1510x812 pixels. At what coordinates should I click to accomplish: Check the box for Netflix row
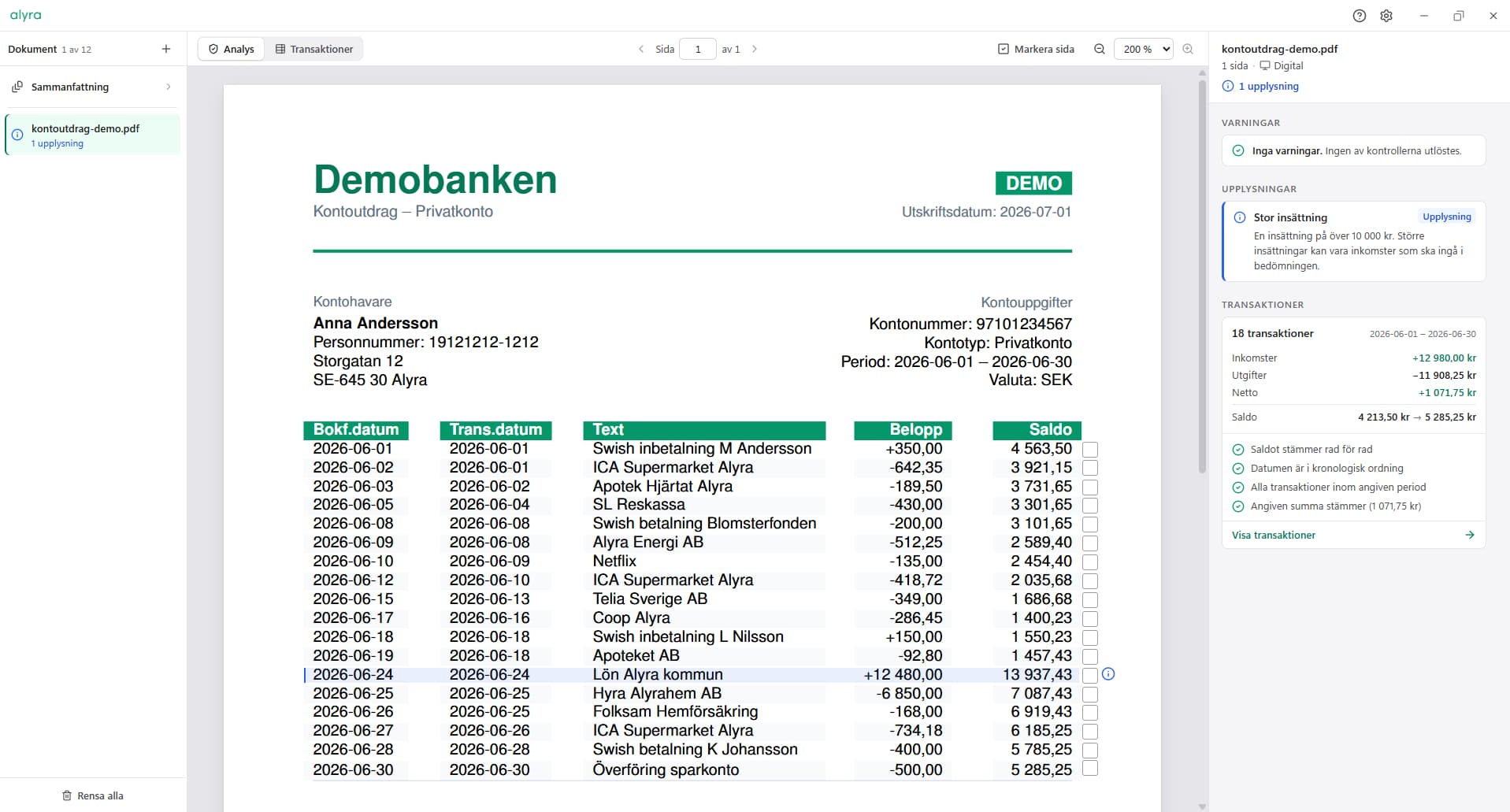click(x=1090, y=562)
